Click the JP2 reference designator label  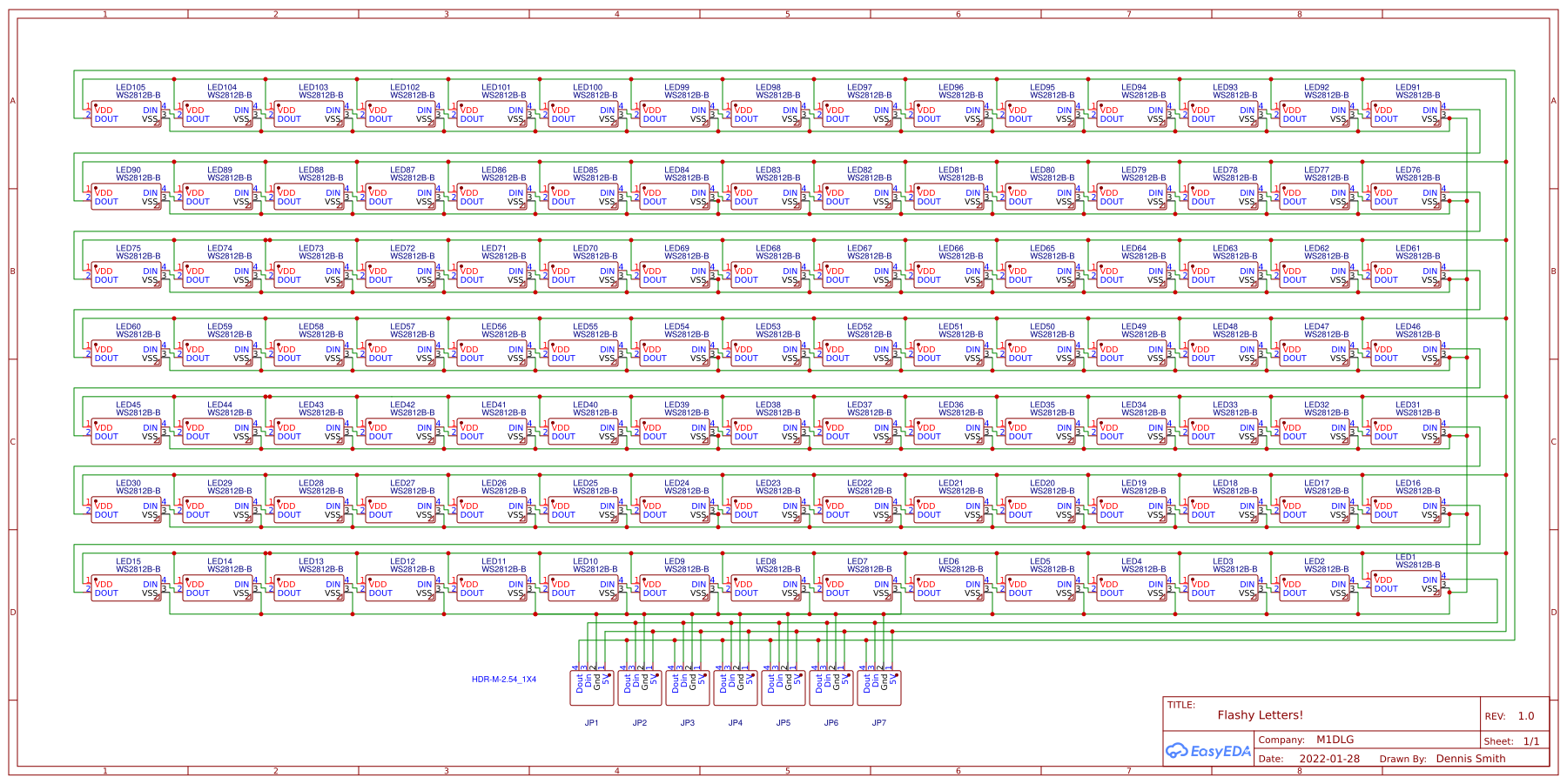[x=640, y=721]
